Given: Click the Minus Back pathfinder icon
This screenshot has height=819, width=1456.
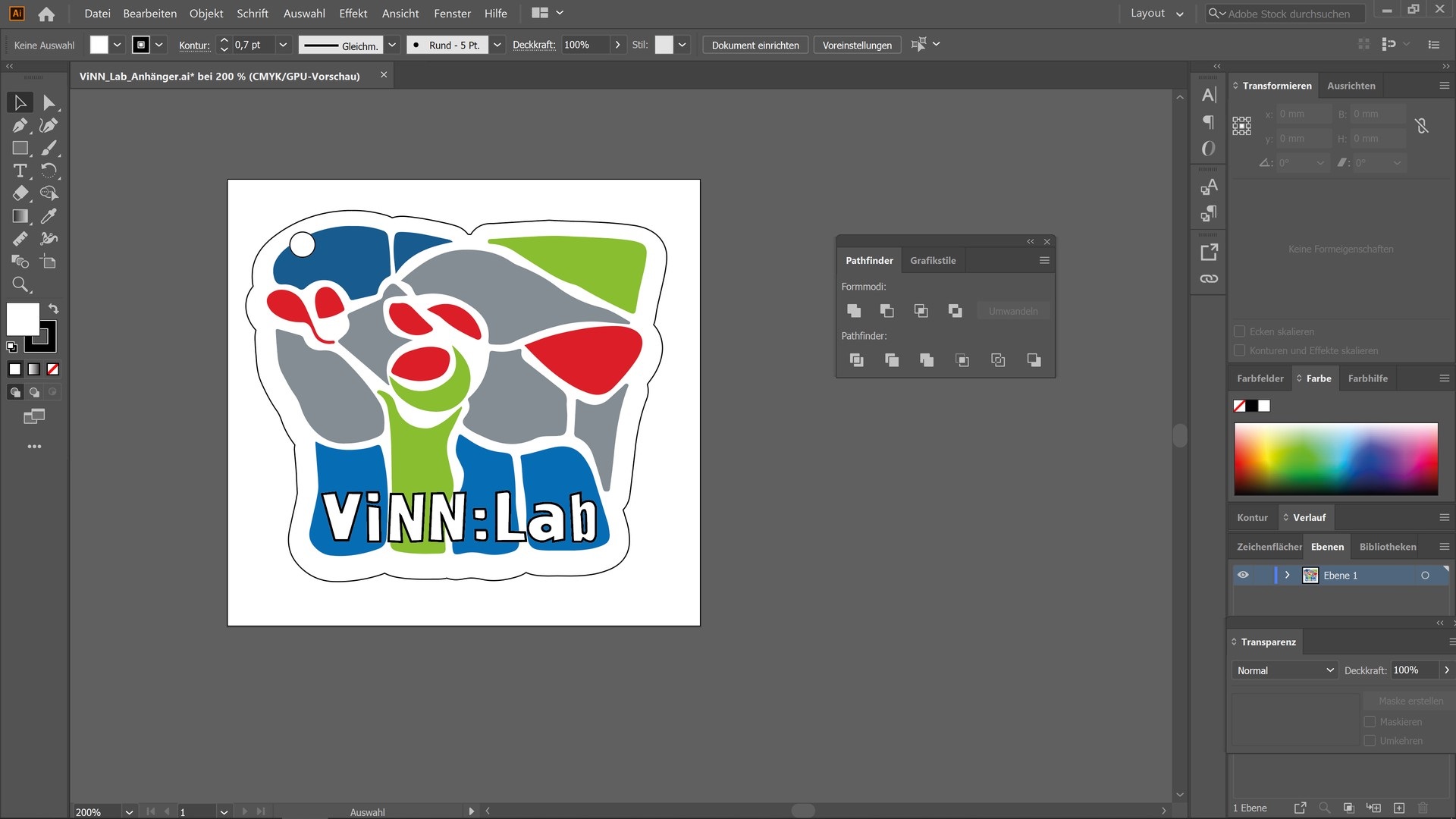Looking at the screenshot, I should [x=1034, y=360].
